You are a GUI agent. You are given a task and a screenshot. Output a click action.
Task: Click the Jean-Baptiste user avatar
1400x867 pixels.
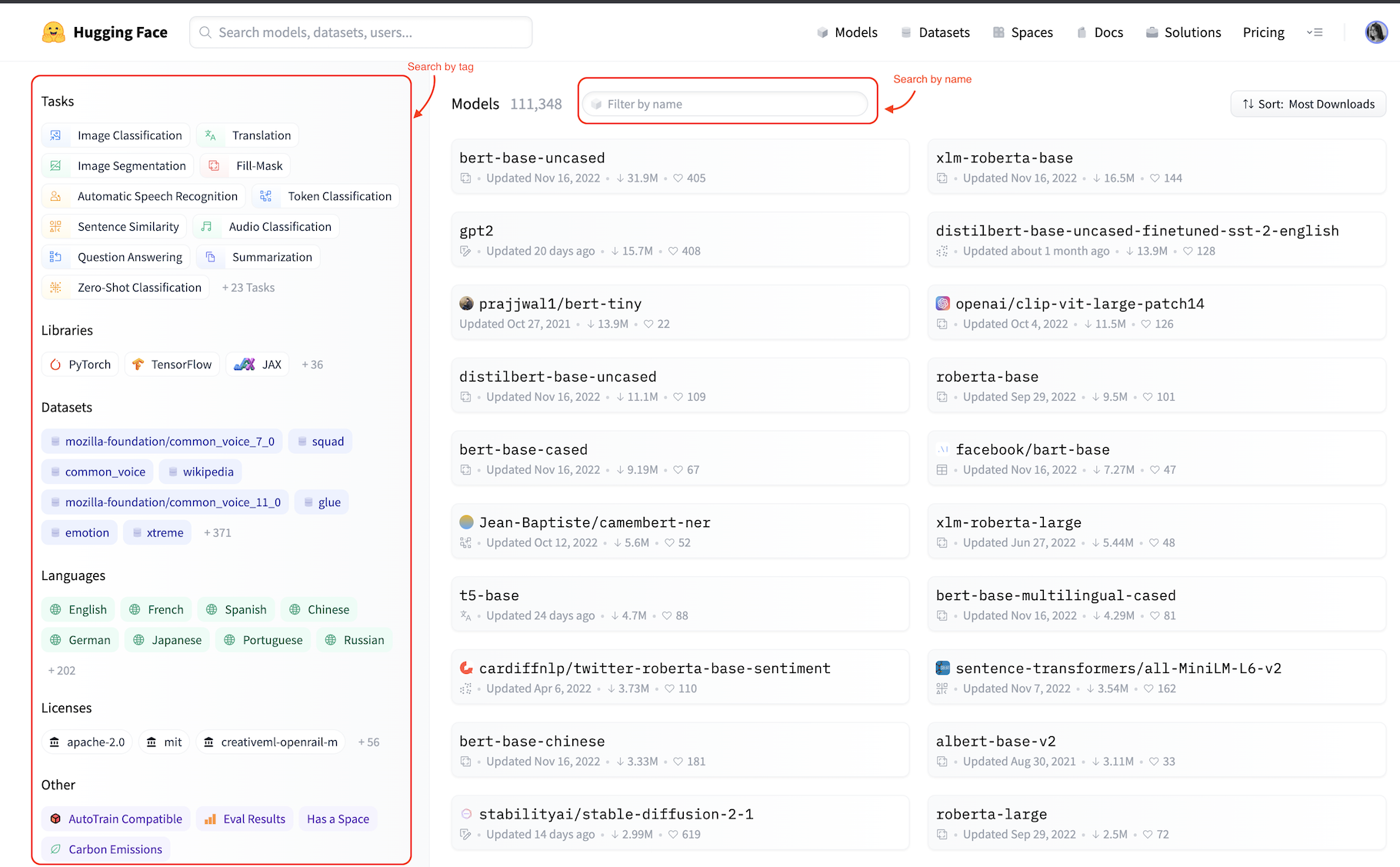(466, 522)
